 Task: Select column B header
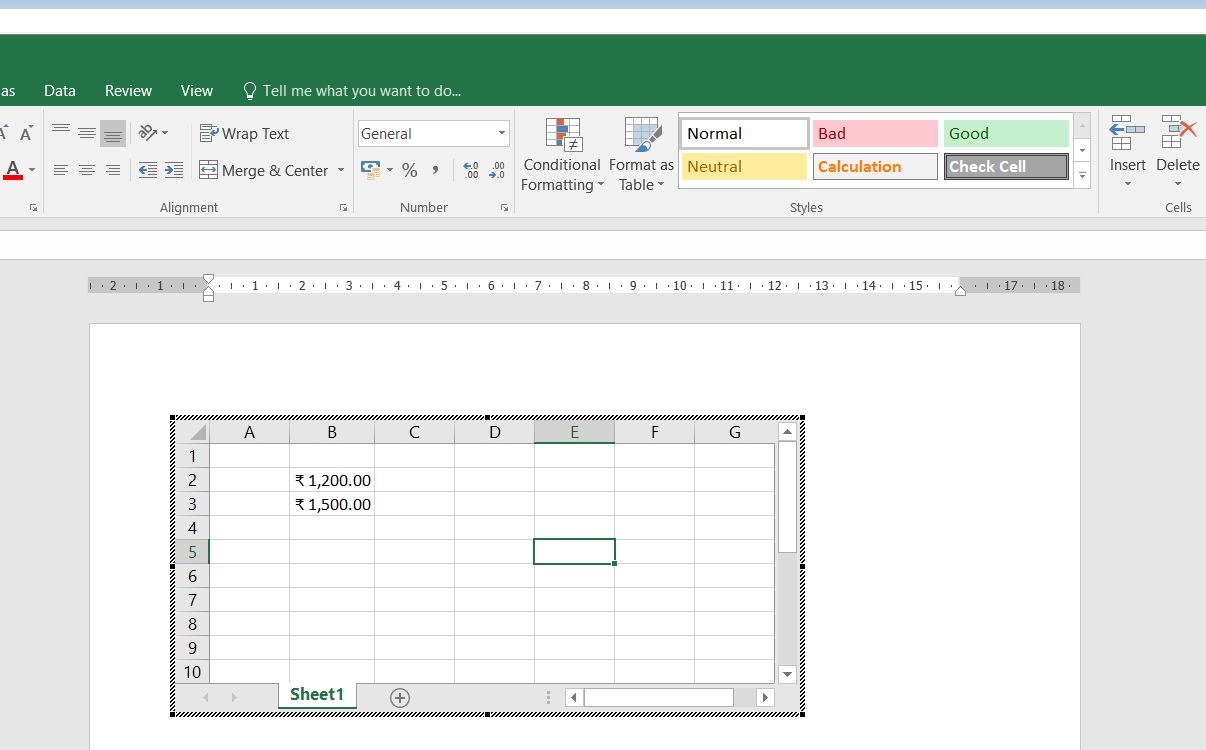tap(332, 432)
